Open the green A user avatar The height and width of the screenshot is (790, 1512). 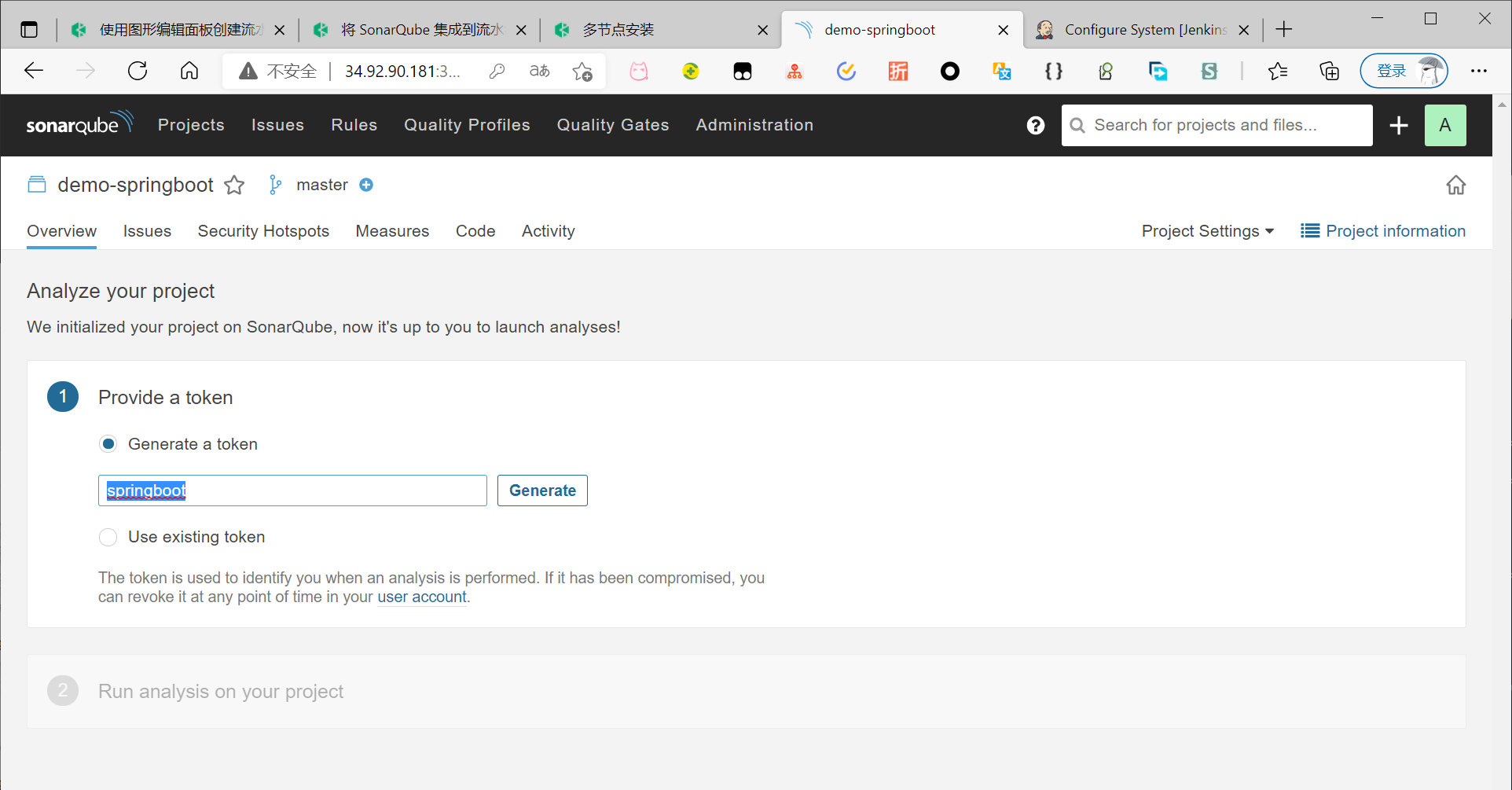tap(1444, 126)
